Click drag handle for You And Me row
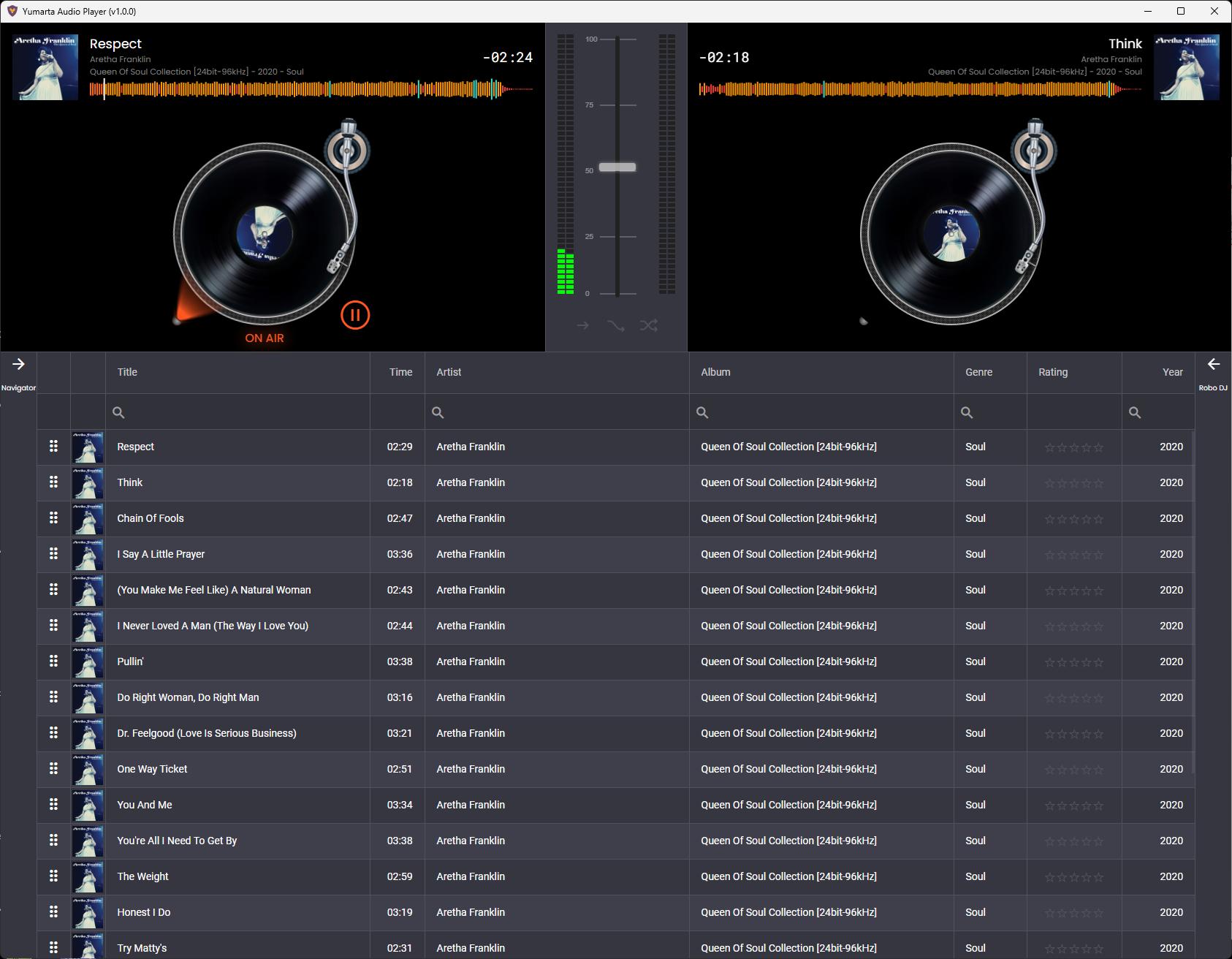This screenshot has height=959, width=1232. (53, 804)
